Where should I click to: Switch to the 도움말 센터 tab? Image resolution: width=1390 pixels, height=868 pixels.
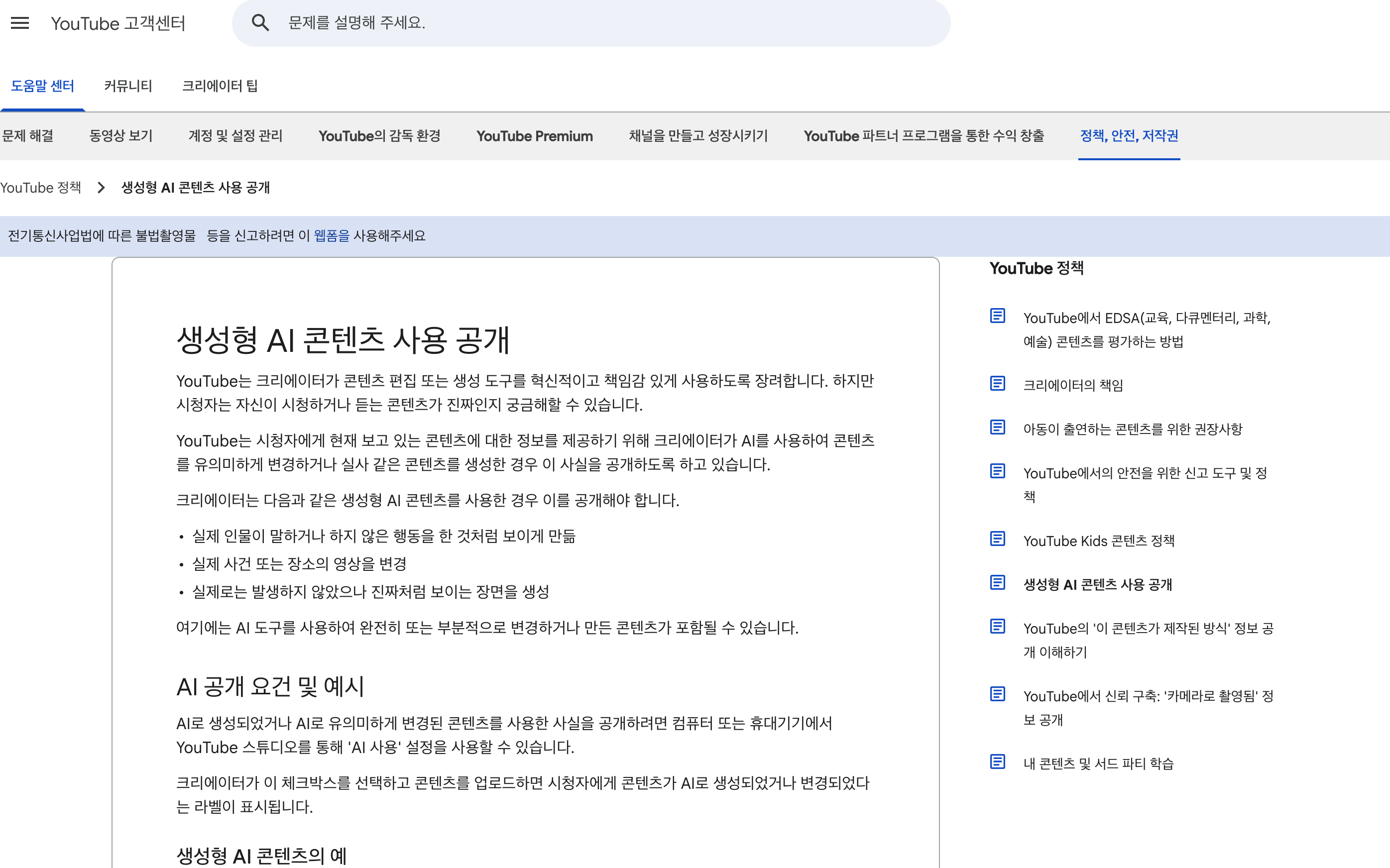point(42,86)
